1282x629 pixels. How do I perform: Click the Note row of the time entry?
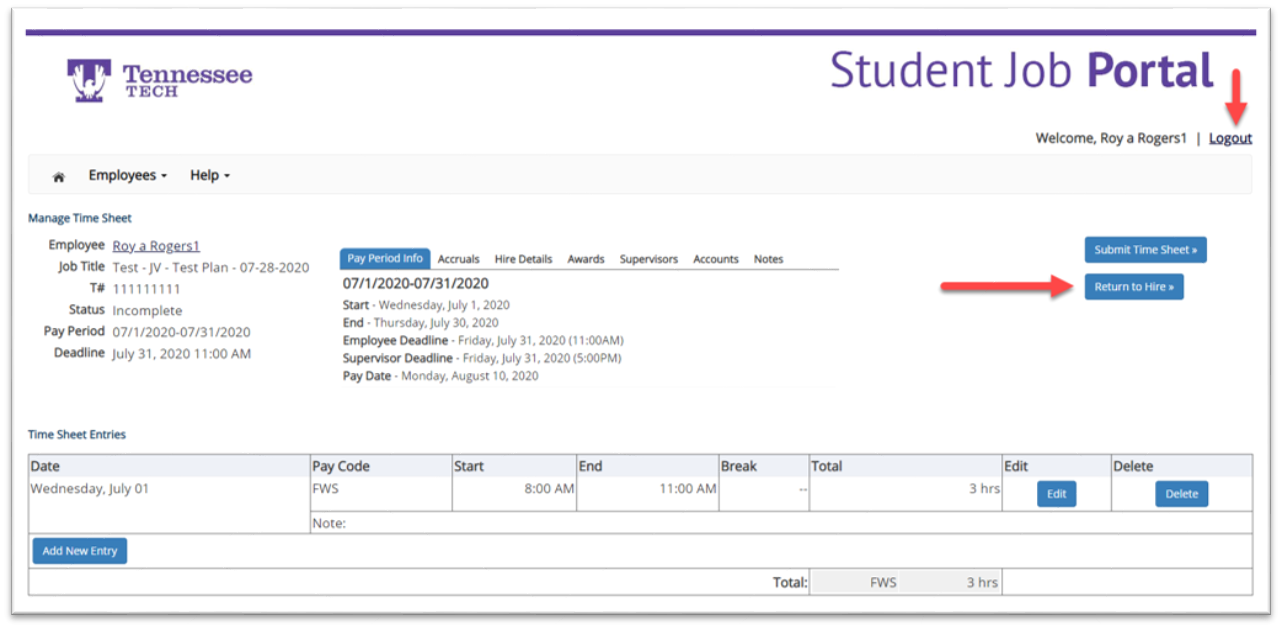pyautogui.click(x=780, y=522)
